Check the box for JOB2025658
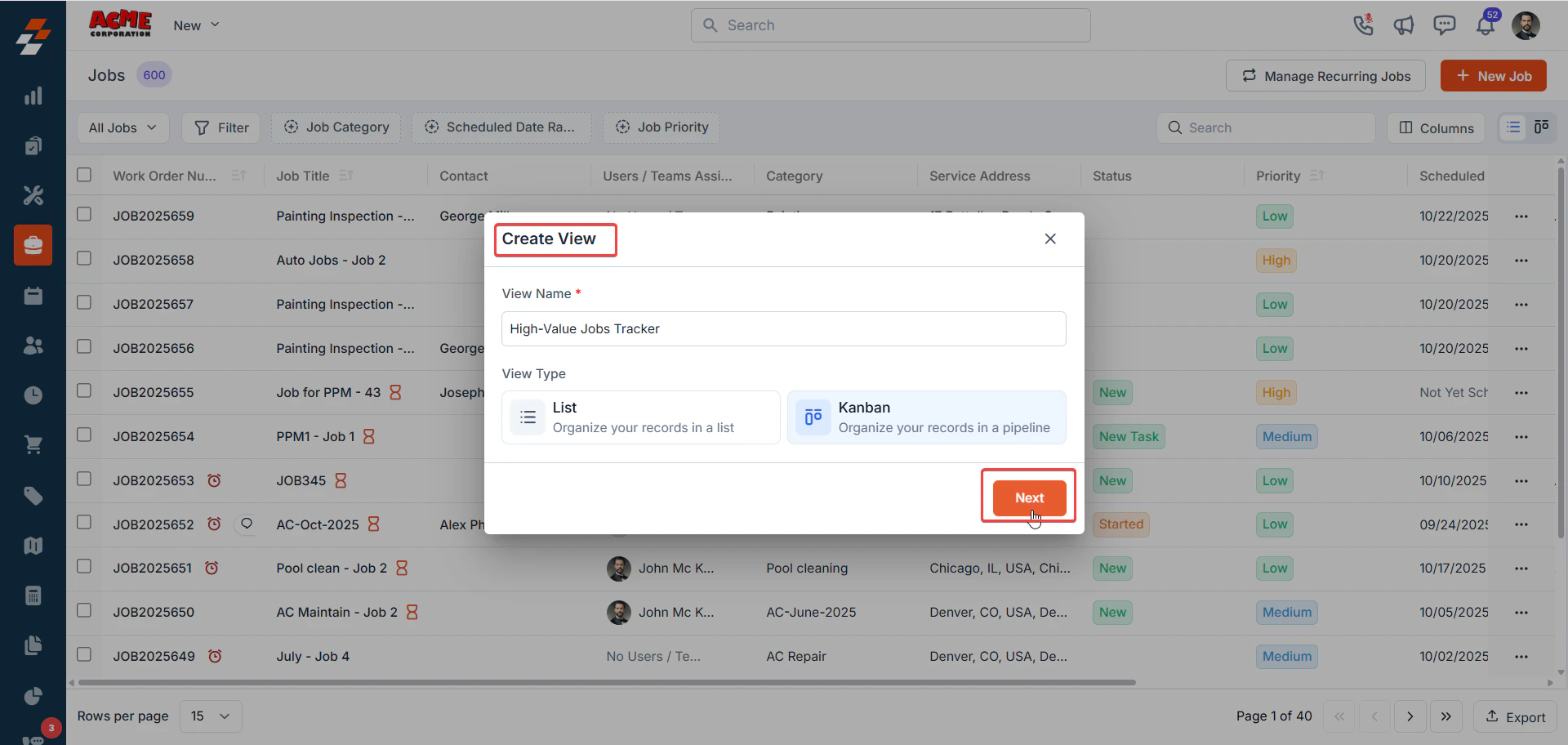Viewport: 1568px width, 745px height. pos(84,258)
